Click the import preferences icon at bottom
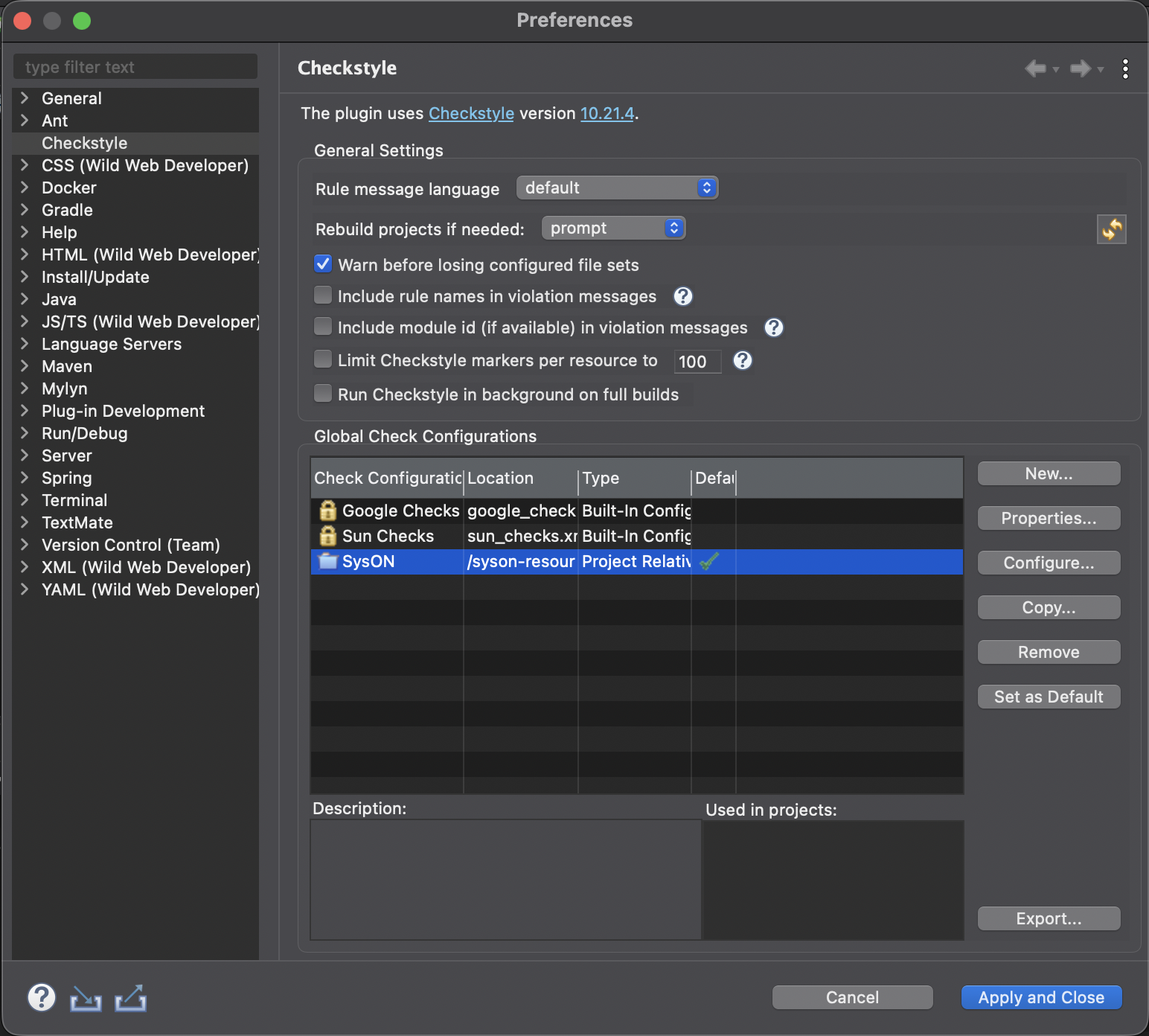 point(86,997)
